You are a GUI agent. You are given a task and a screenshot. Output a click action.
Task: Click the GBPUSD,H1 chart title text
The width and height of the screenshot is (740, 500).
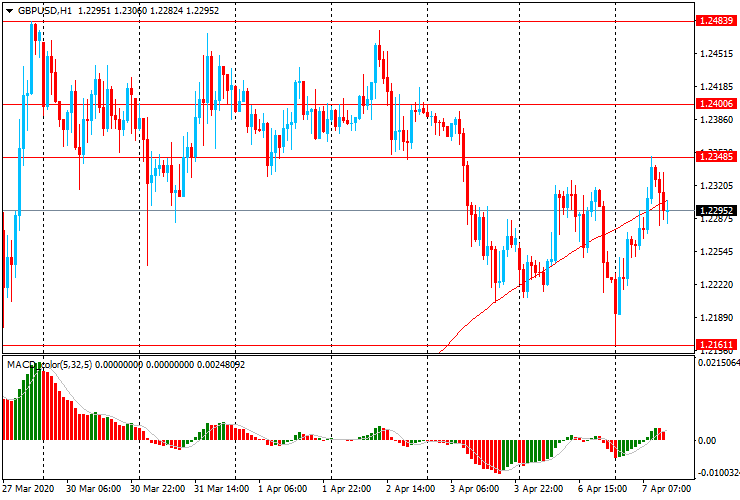(x=45, y=10)
